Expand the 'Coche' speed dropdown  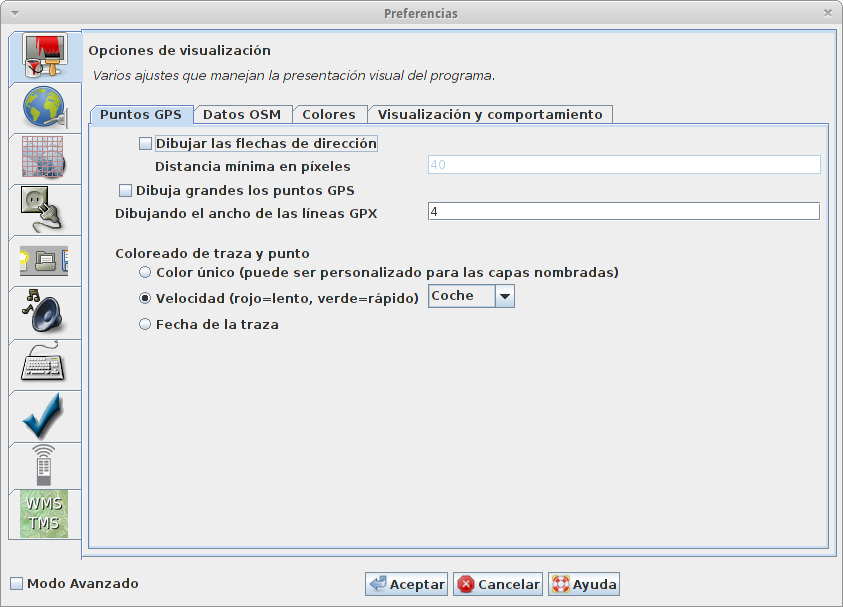tap(505, 296)
